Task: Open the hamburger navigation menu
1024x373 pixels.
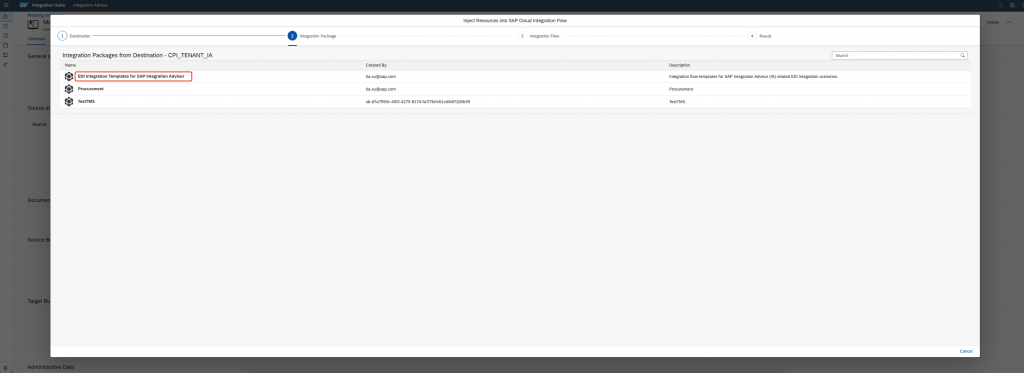Action: (x=6, y=5)
